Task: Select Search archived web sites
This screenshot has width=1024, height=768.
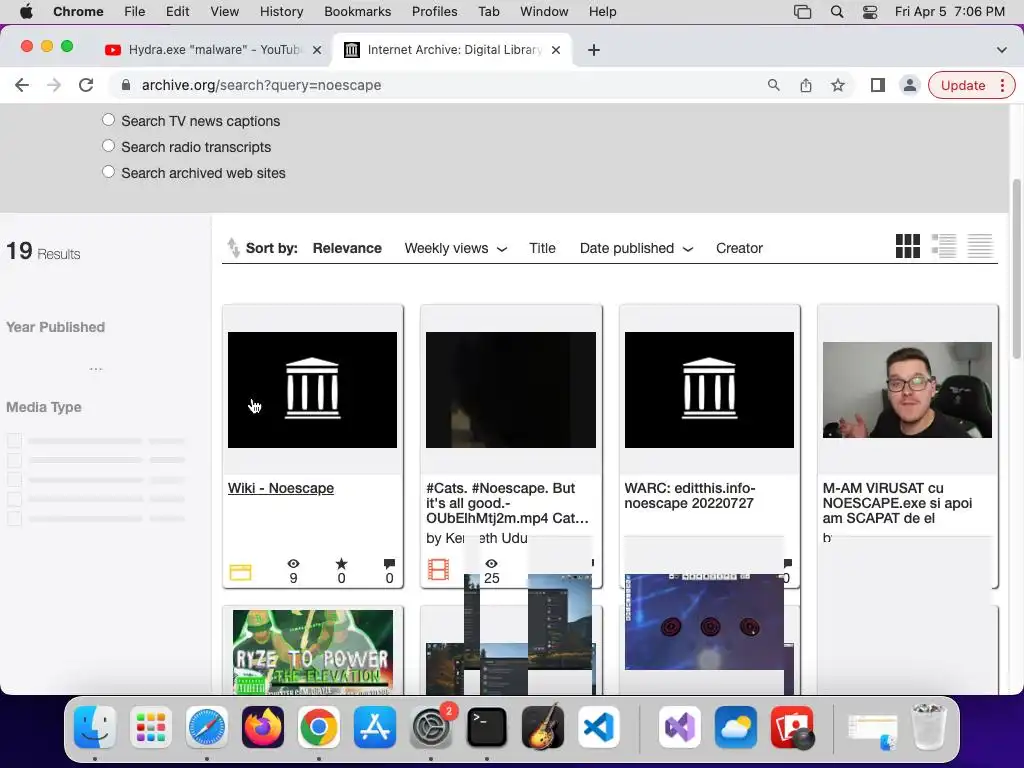Action: pos(108,172)
